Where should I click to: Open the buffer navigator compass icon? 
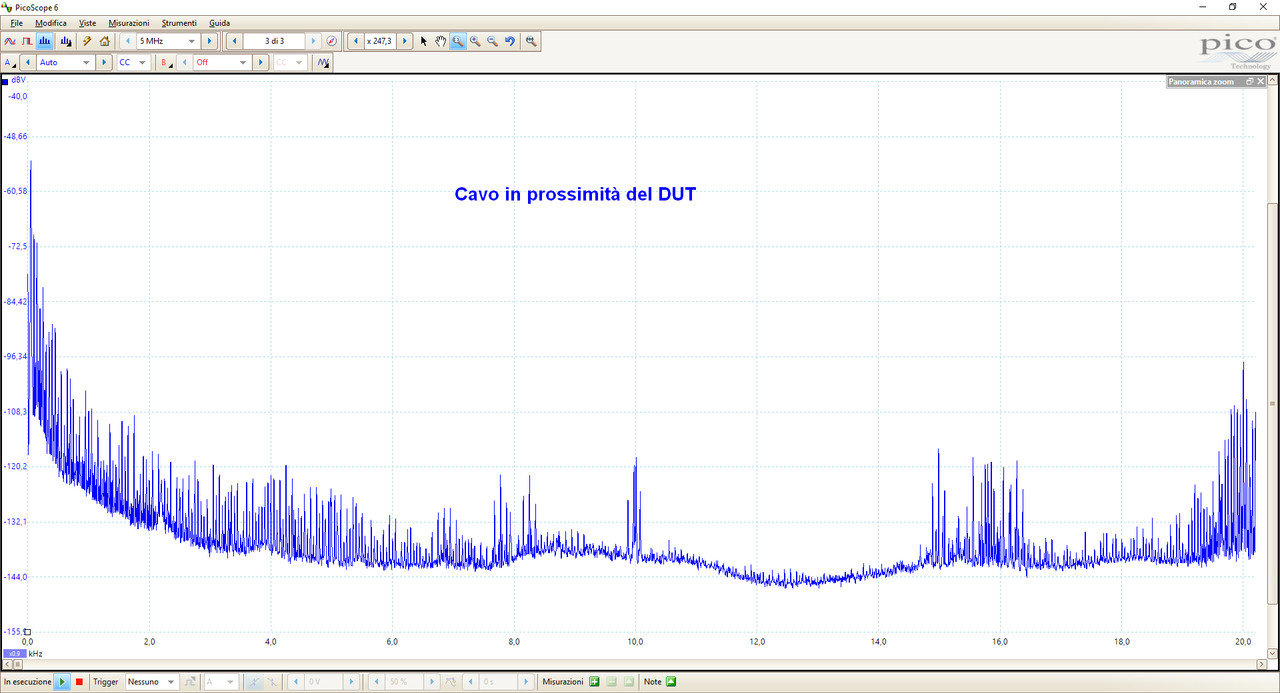tap(332, 41)
